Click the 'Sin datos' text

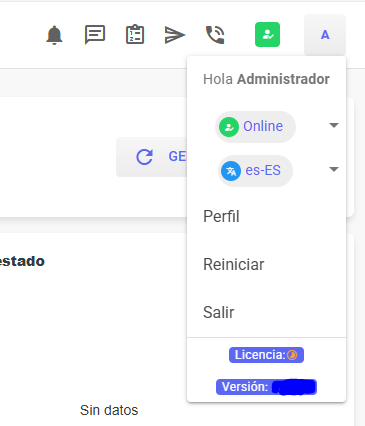[x=109, y=410]
